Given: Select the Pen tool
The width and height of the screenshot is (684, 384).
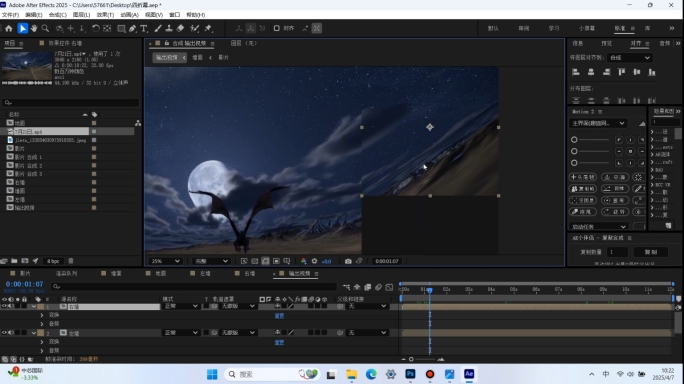Looking at the screenshot, I should (133, 28).
